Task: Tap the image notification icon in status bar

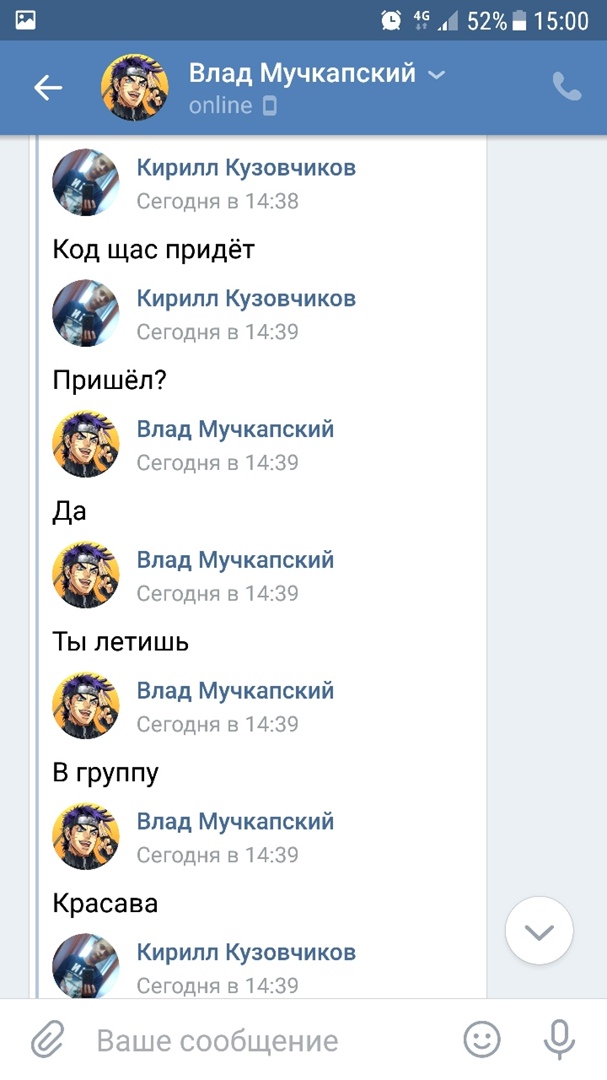Action: click(25, 20)
